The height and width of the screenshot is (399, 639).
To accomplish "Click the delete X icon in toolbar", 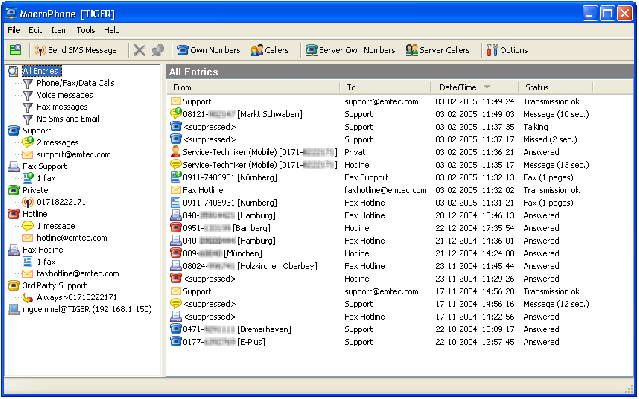I will (139, 50).
